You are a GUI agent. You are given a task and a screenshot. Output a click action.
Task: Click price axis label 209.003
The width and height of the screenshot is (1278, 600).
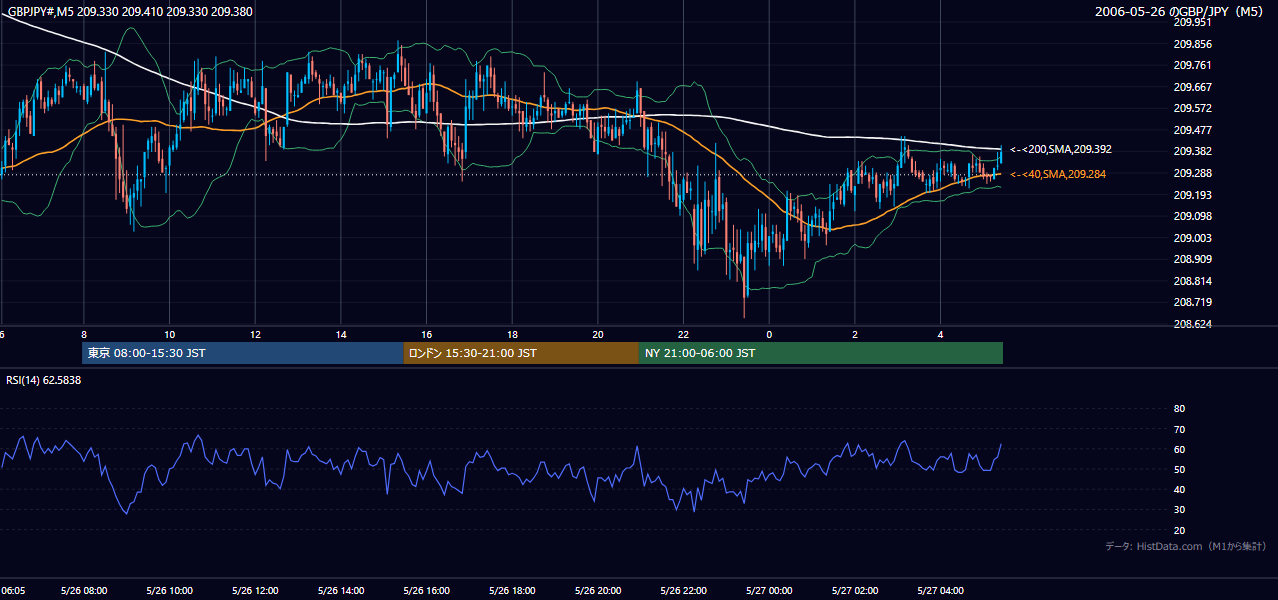1193,238
